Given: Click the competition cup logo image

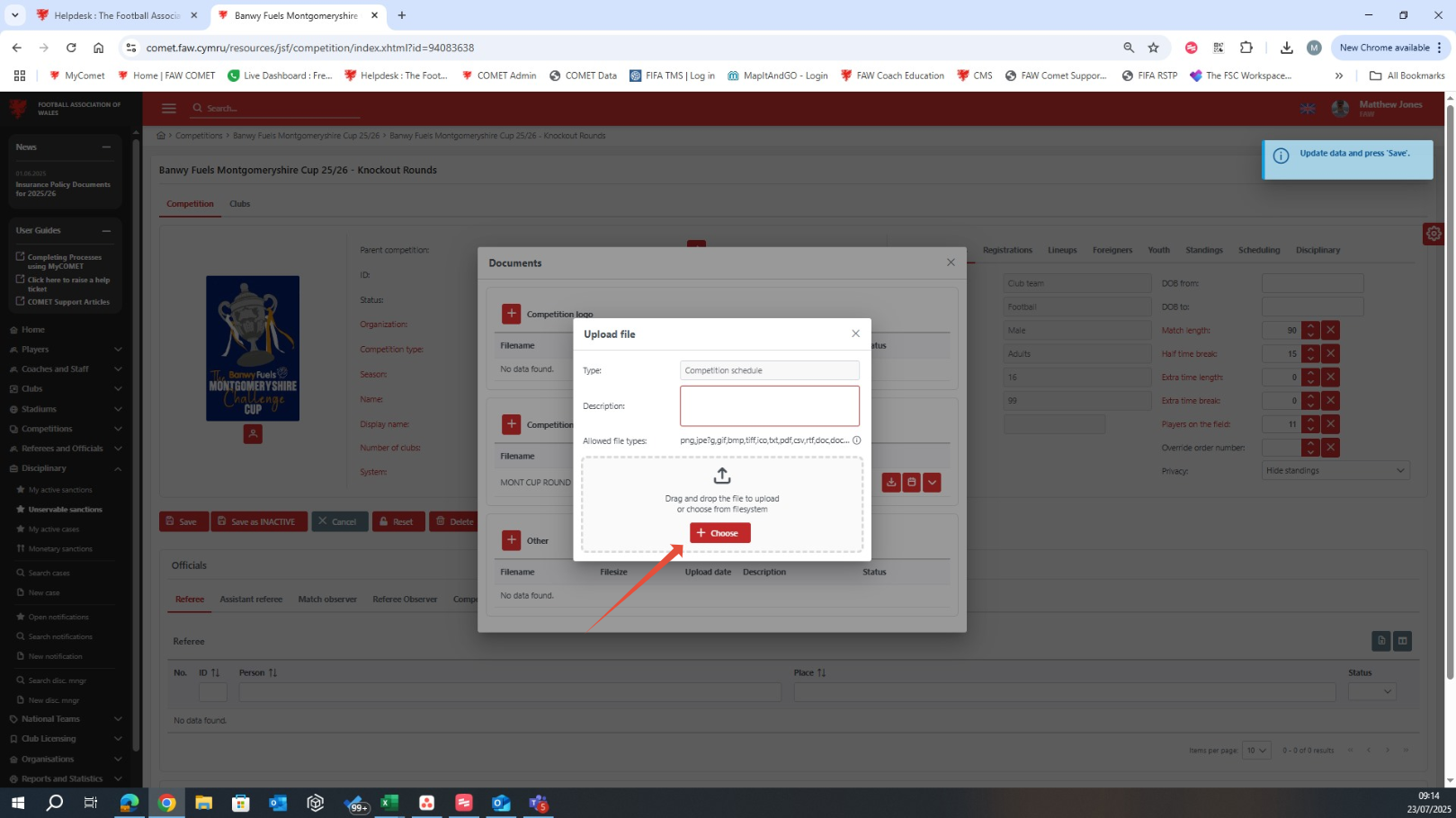Looking at the screenshot, I should (x=253, y=348).
